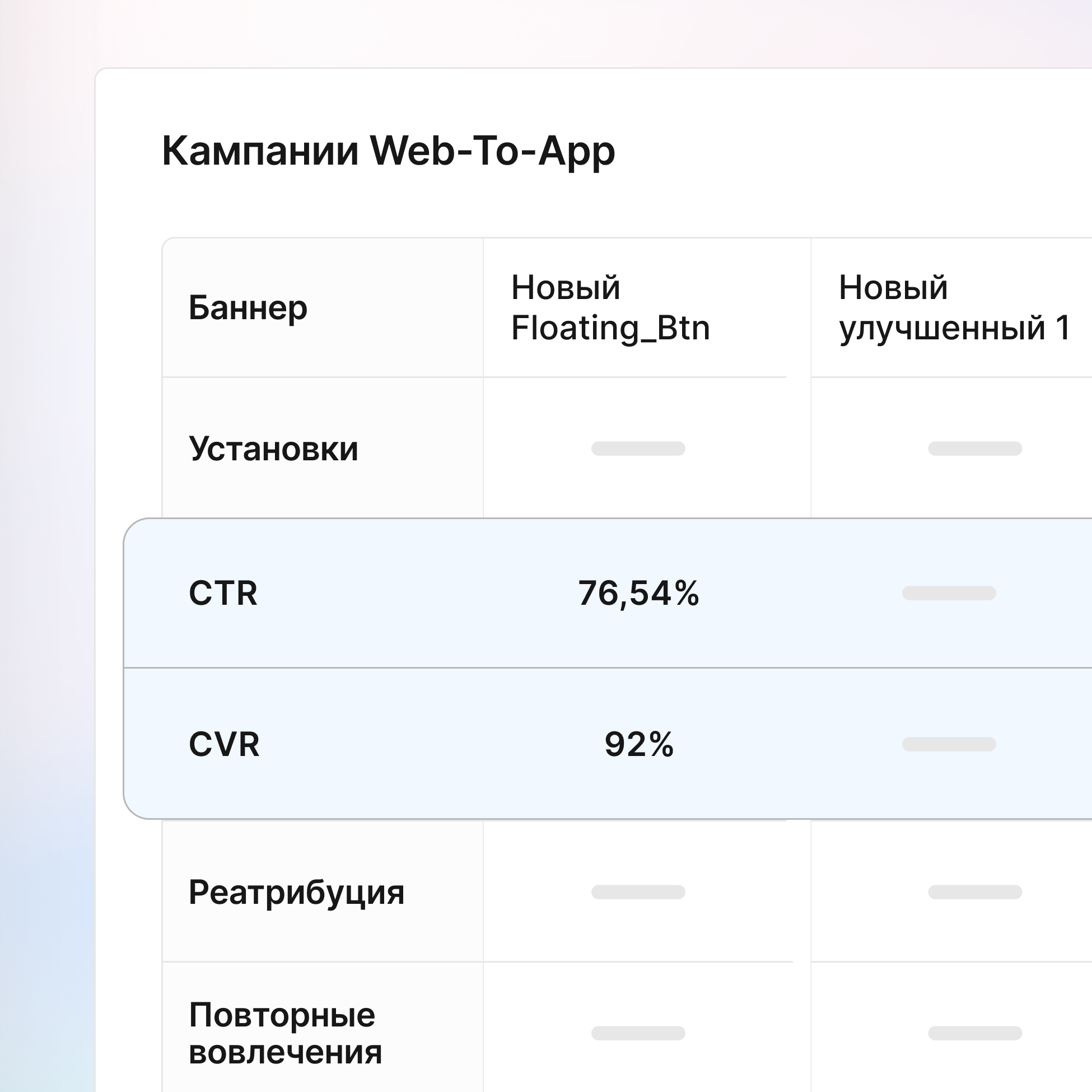Click CVR placeholder in Новый улучшенный 1 column
The height and width of the screenshot is (1092, 1092).
point(949,744)
